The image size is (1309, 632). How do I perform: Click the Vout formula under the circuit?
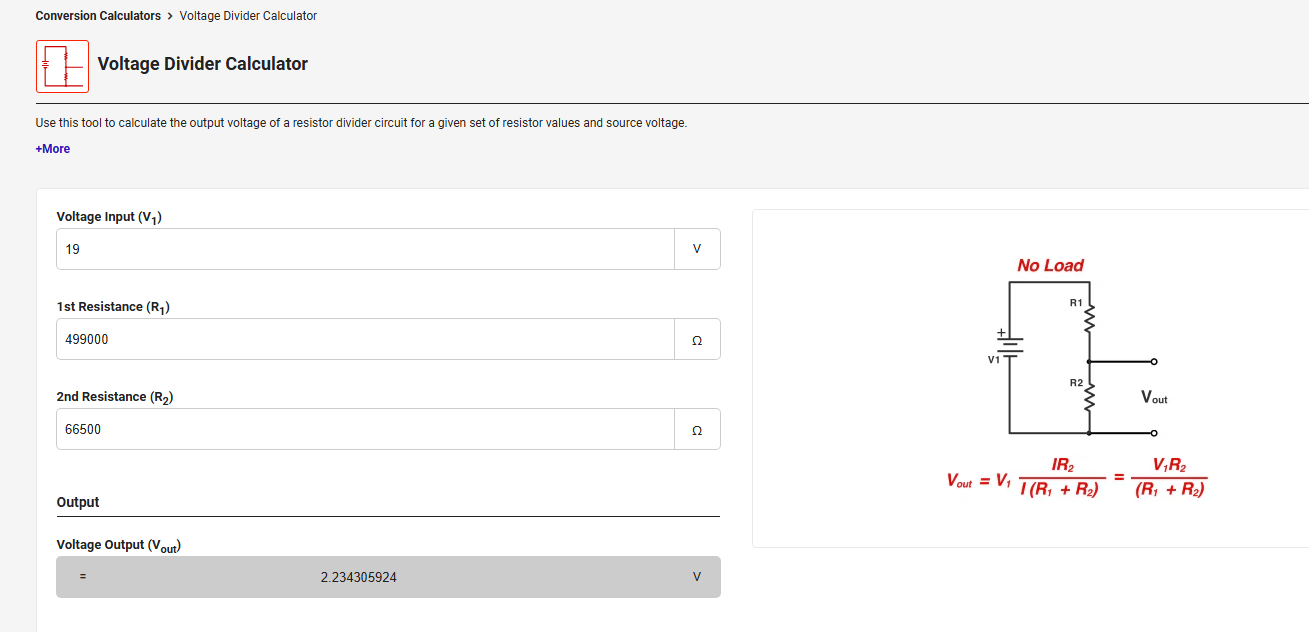pyautogui.click(x=1076, y=477)
